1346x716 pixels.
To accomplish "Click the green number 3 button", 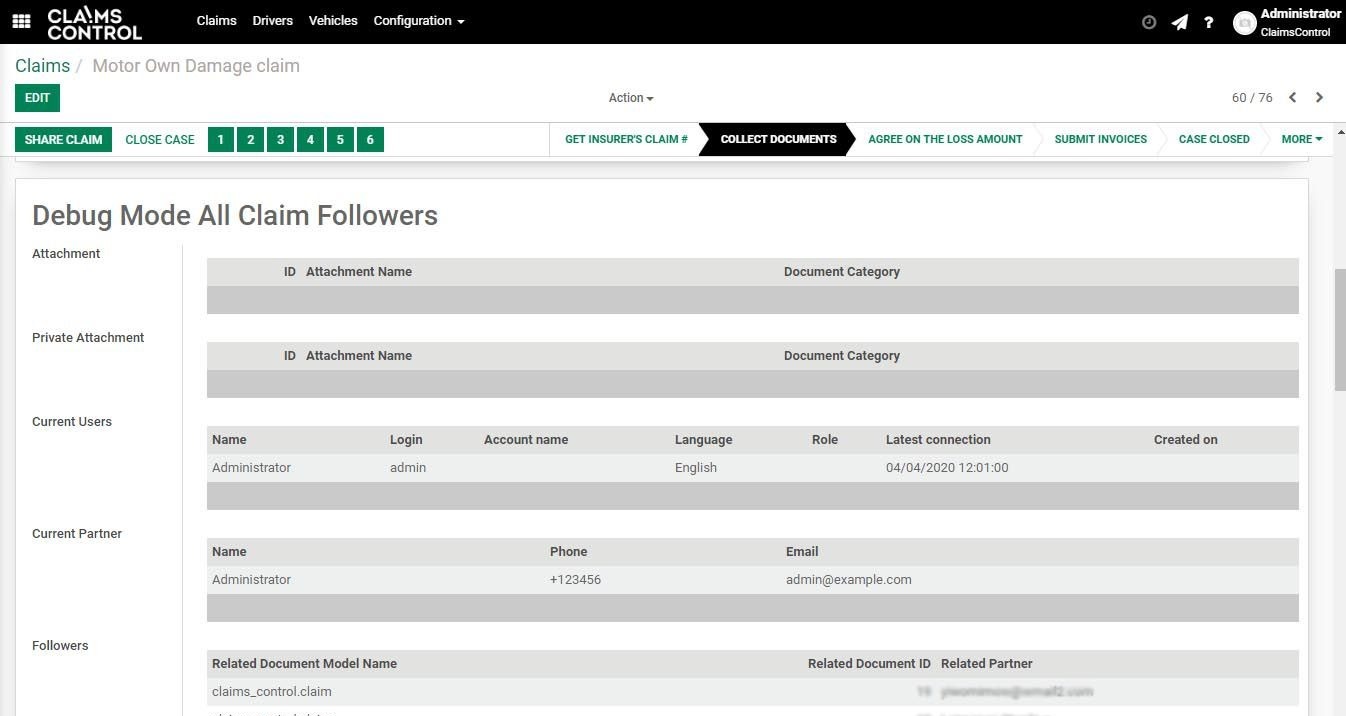I will (x=280, y=140).
